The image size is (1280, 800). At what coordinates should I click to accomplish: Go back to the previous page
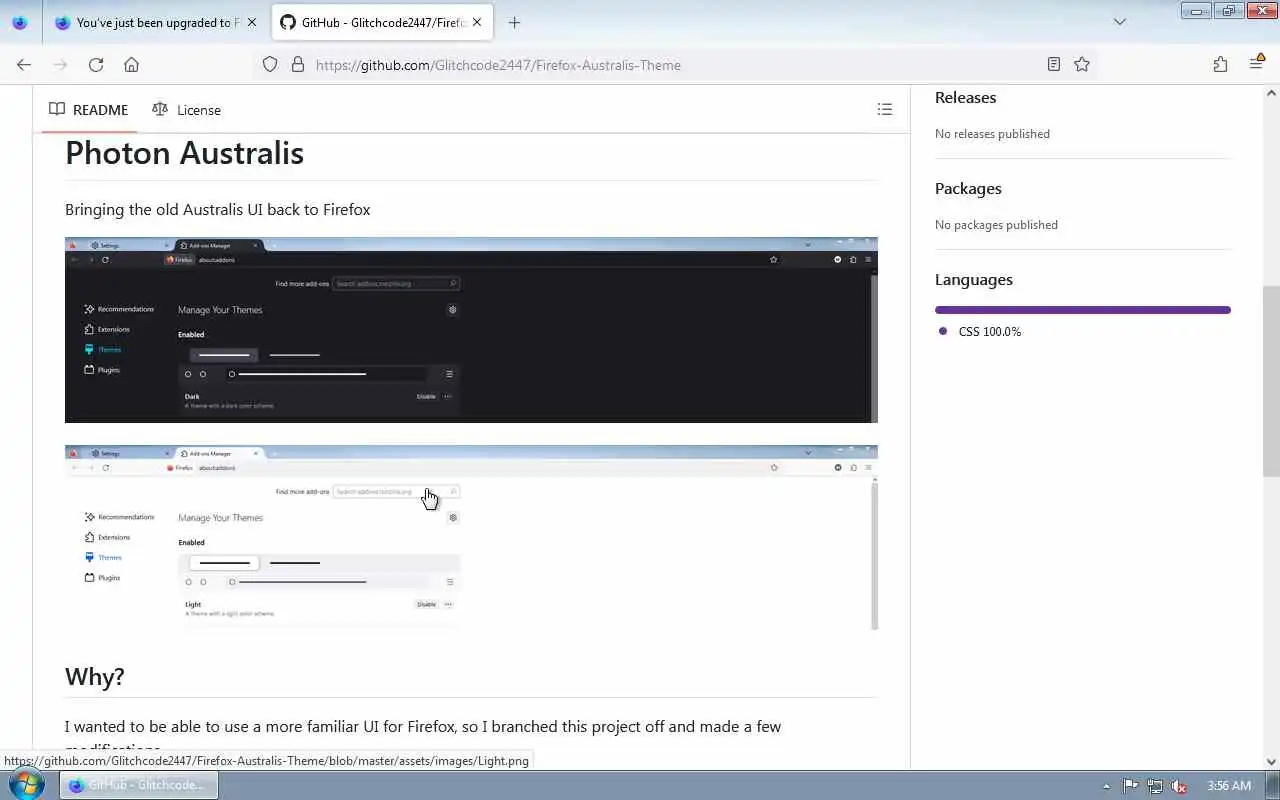24,65
